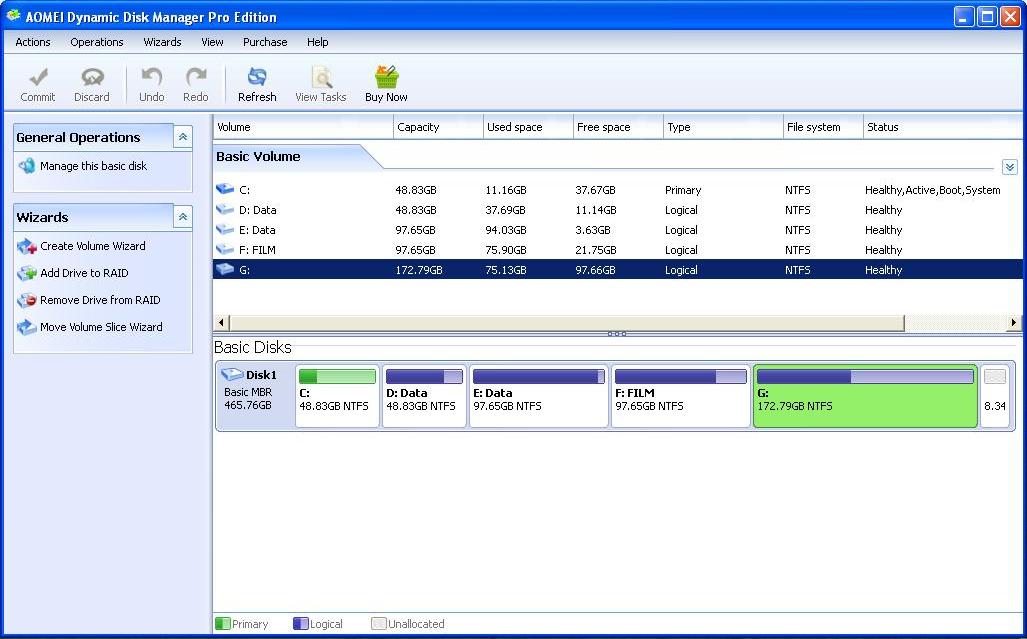The width and height of the screenshot is (1027, 639).
Task: Open the Actions menu
Action: (x=33, y=42)
